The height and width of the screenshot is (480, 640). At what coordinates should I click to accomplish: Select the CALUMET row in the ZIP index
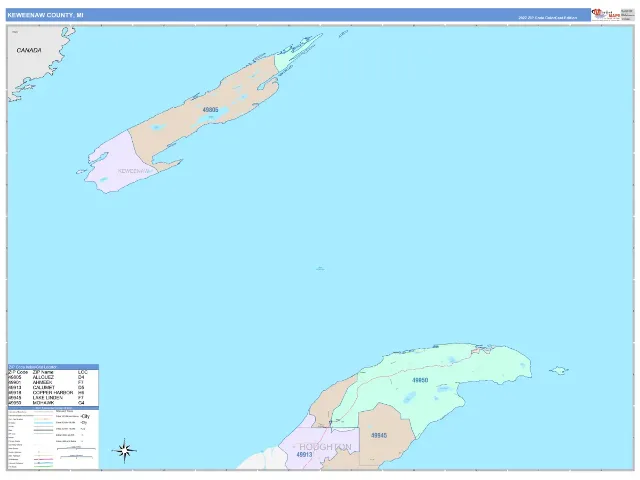click(53, 387)
